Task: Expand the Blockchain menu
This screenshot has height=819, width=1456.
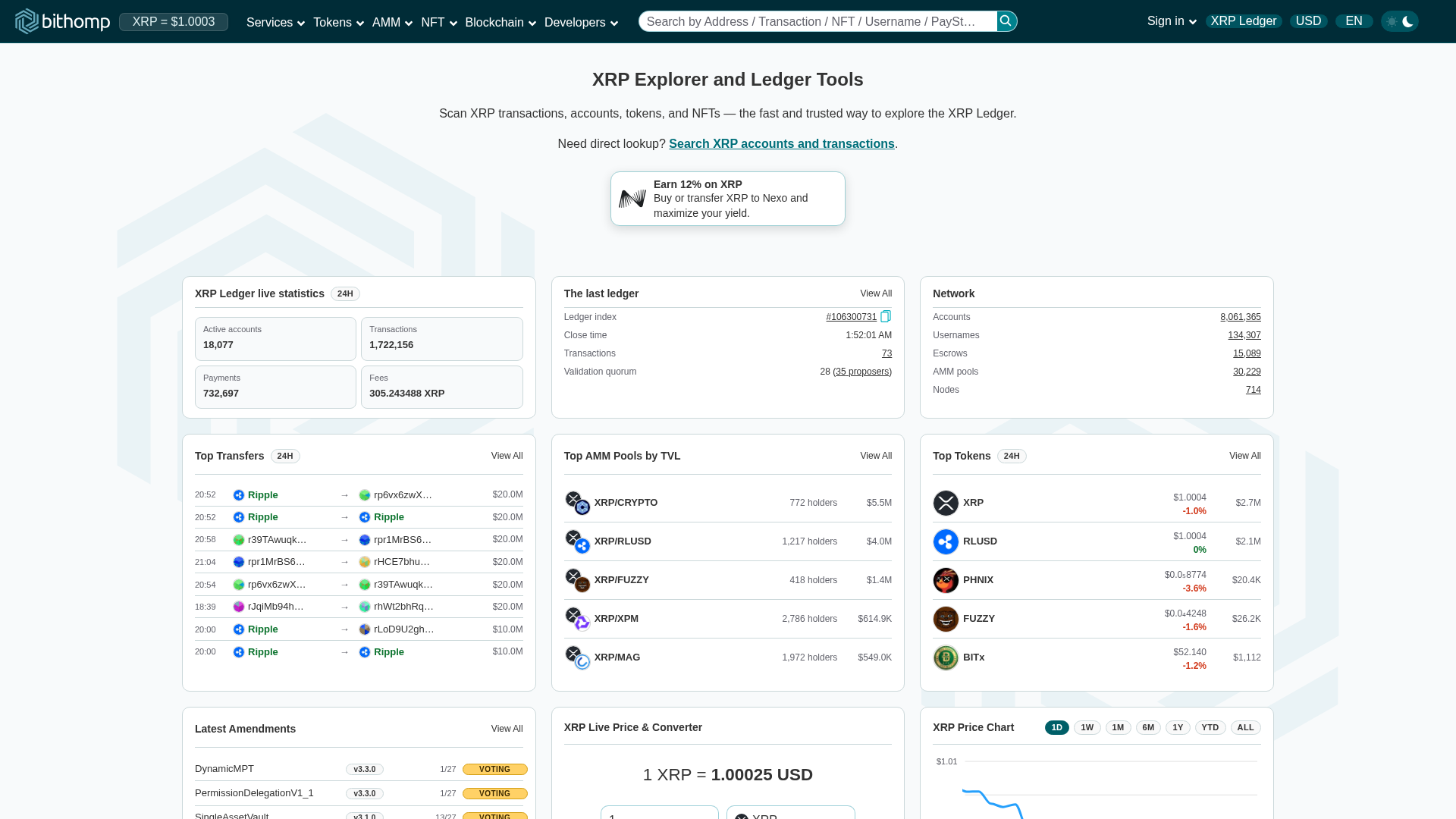Action: 500,23
